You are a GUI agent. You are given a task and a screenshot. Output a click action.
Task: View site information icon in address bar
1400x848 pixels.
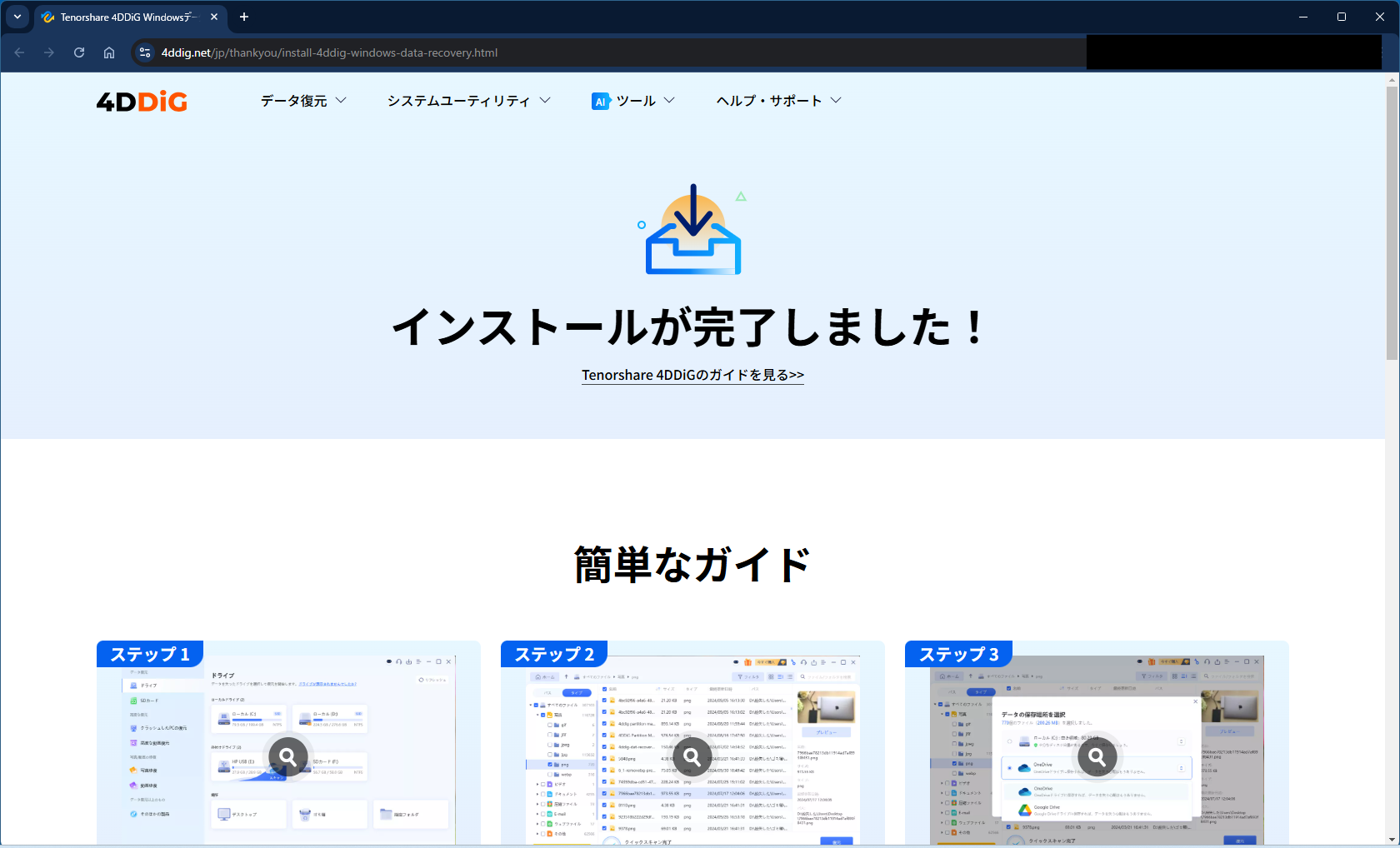click(145, 52)
